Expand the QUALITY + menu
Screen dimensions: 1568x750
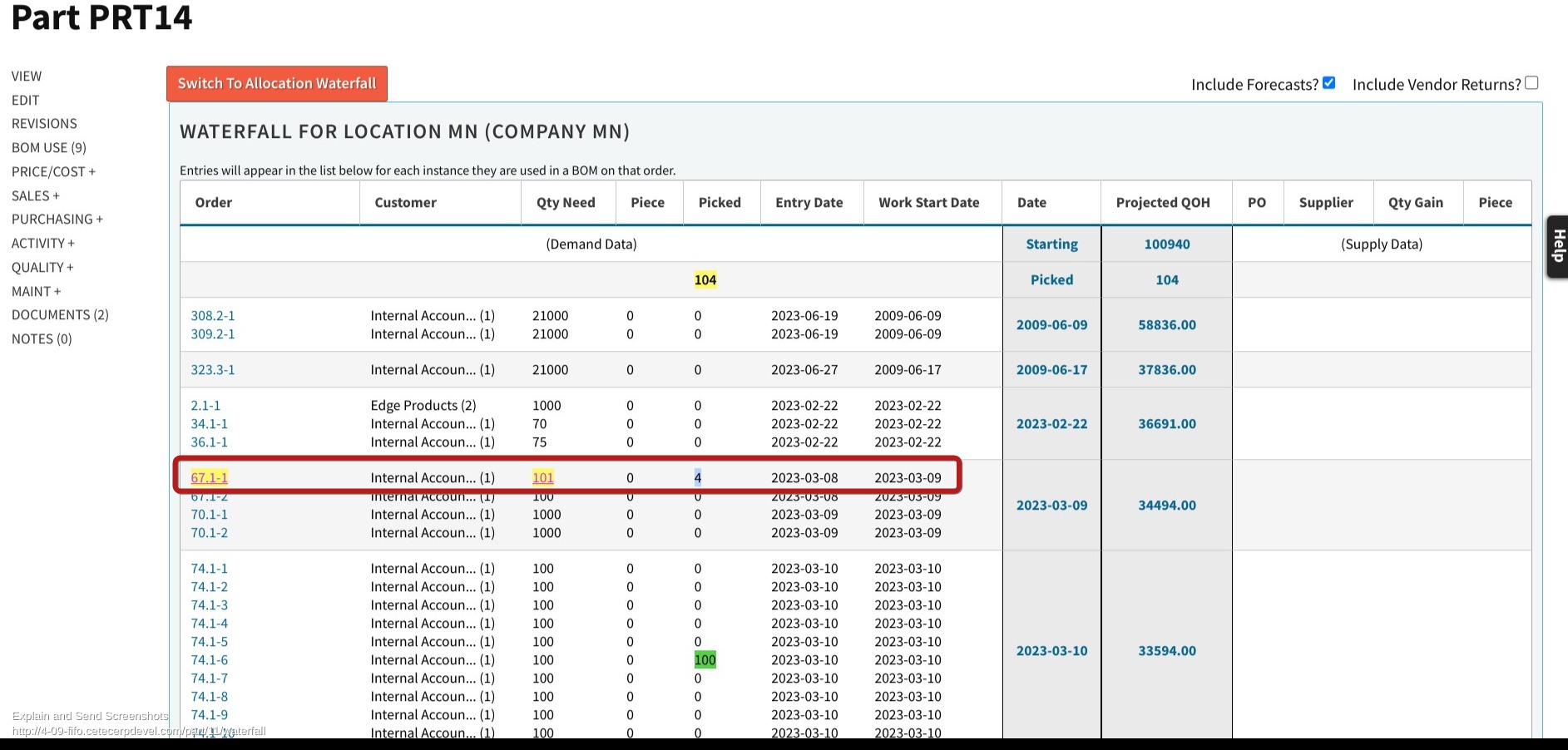pos(42,267)
